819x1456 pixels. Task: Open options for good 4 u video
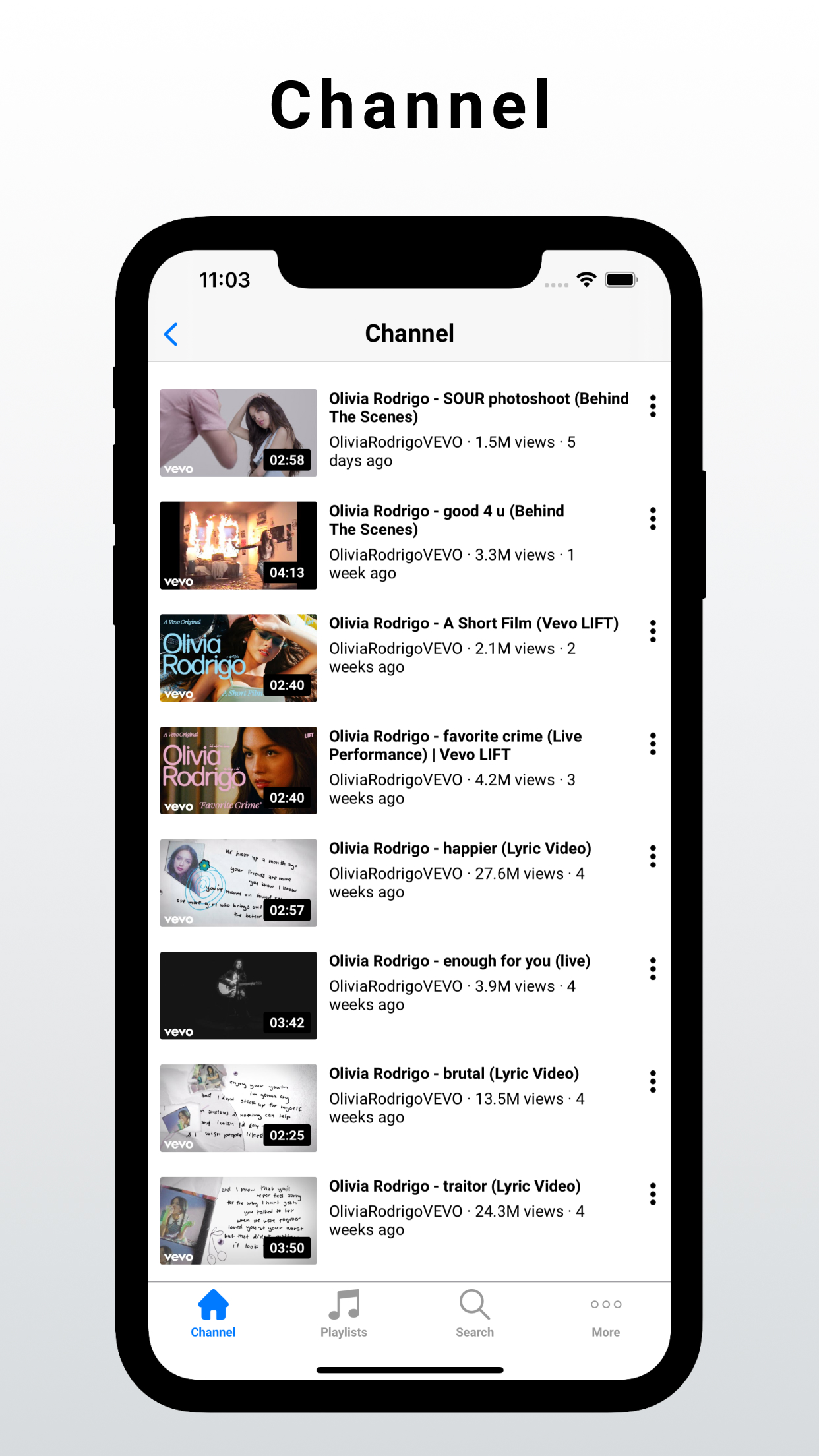click(653, 519)
